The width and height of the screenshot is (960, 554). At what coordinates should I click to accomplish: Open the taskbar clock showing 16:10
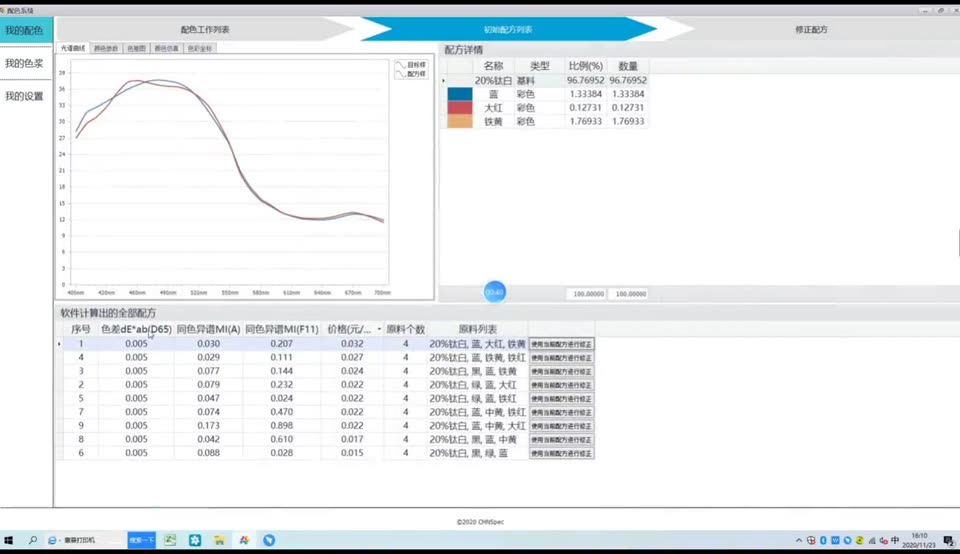tap(920, 540)
